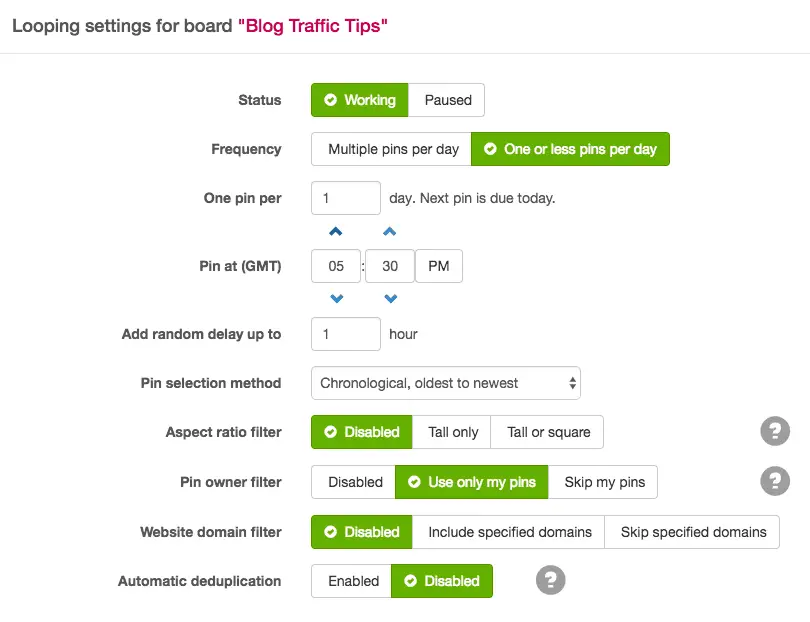Open the pin owner filter help
810x622 pixels.
point(775,481)
